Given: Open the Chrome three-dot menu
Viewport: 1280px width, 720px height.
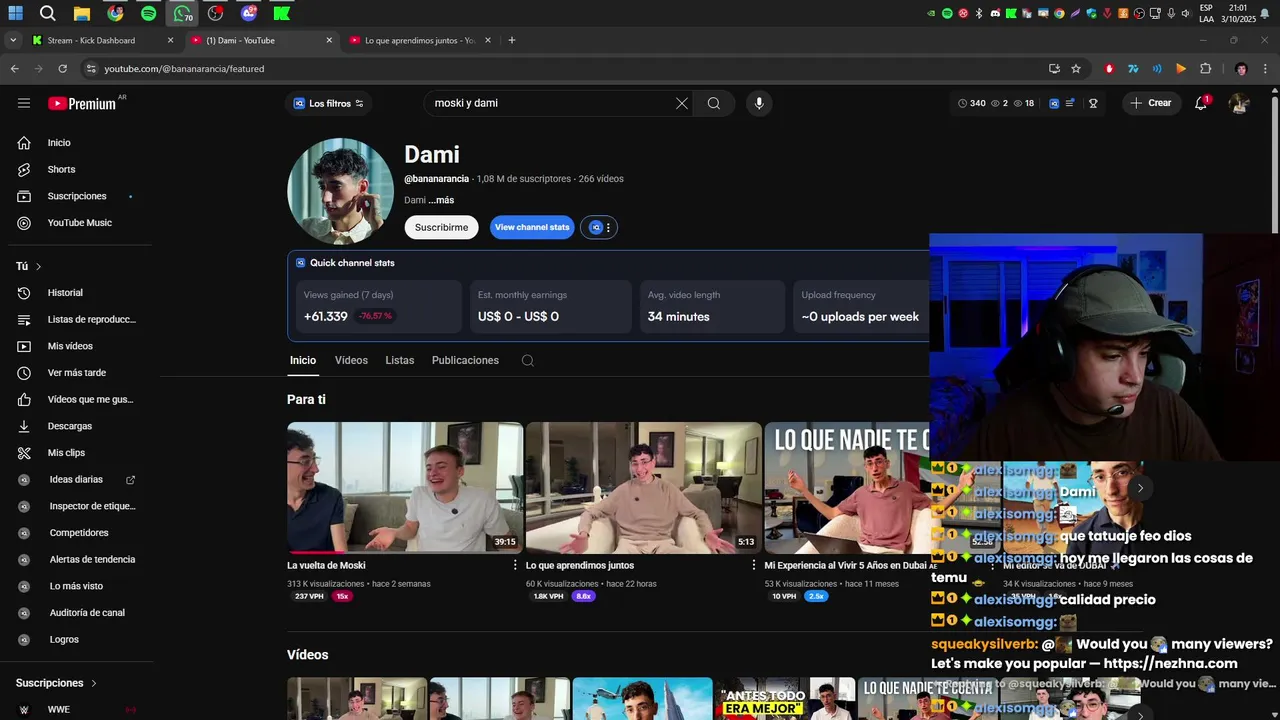Looking at the screenshot, I should (1265, 69).
